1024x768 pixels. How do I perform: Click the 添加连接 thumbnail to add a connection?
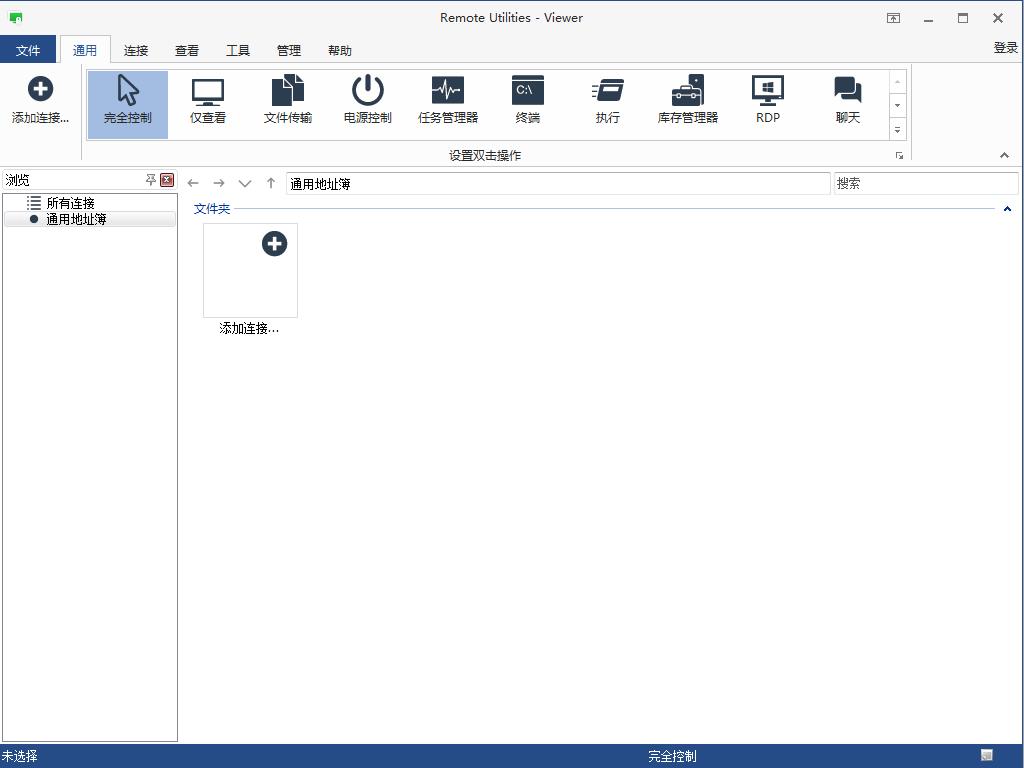click(249, 269)
